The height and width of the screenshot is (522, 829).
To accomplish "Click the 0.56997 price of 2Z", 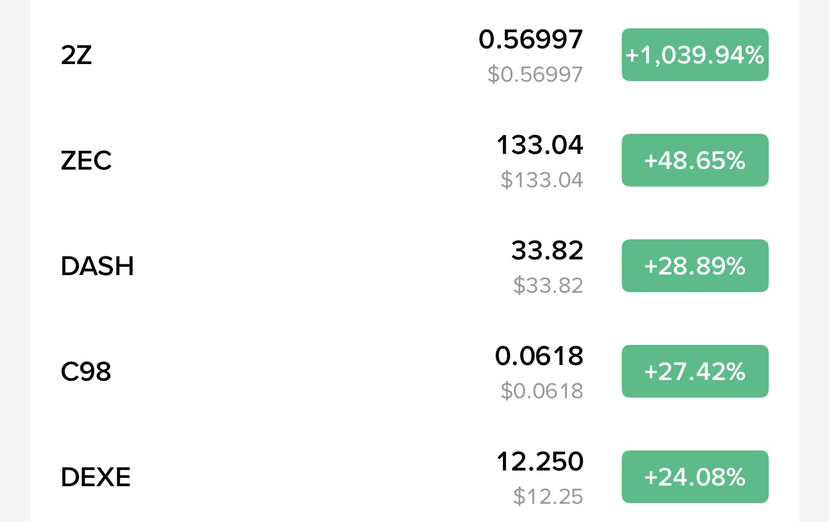I will click(x=530, y=40).
